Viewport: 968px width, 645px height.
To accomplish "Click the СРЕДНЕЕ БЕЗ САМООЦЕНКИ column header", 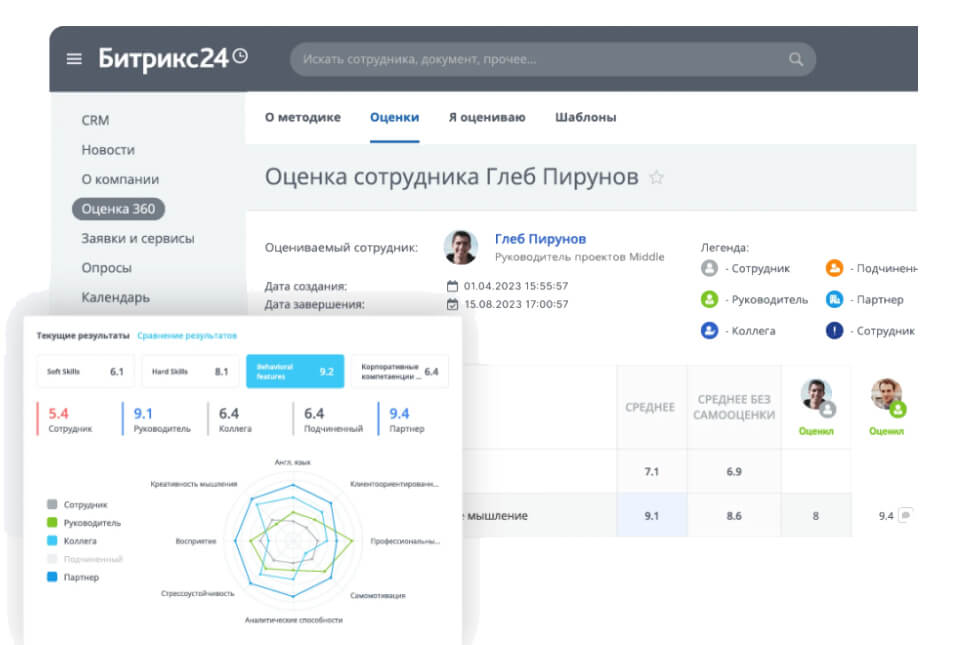I will [734, 407].
